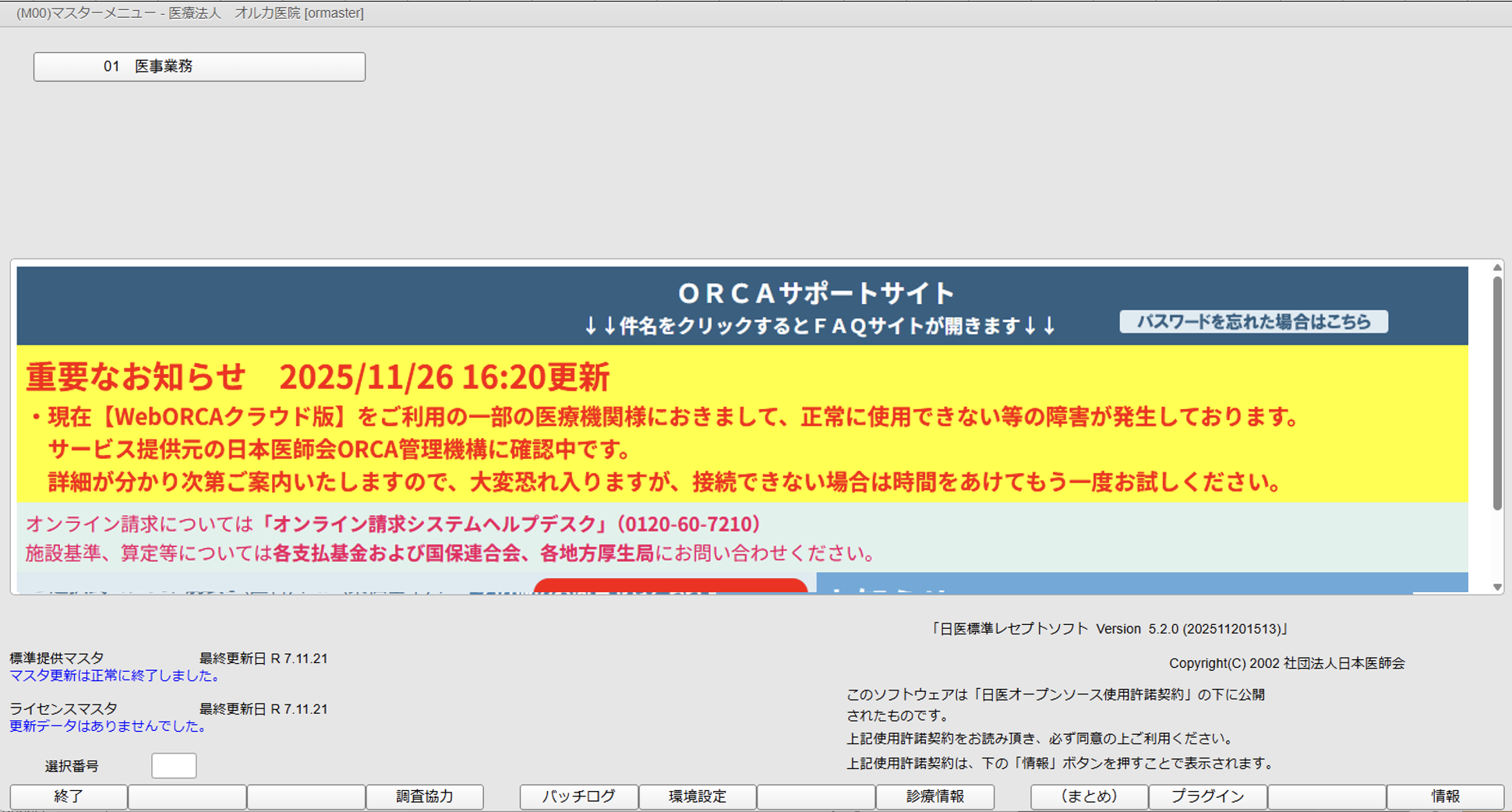Click the 標準提供マスタ label
This screenshot has width=1512, height=812.
point(56,658)
